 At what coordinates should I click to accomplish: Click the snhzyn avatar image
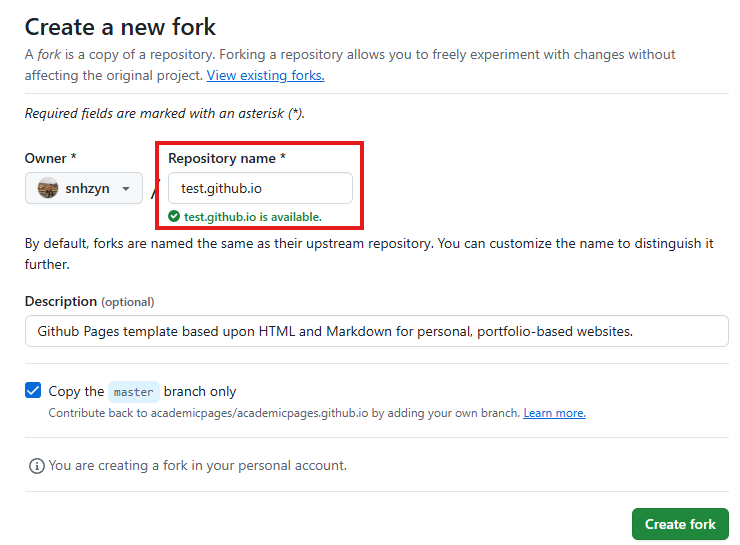[48, 188]
